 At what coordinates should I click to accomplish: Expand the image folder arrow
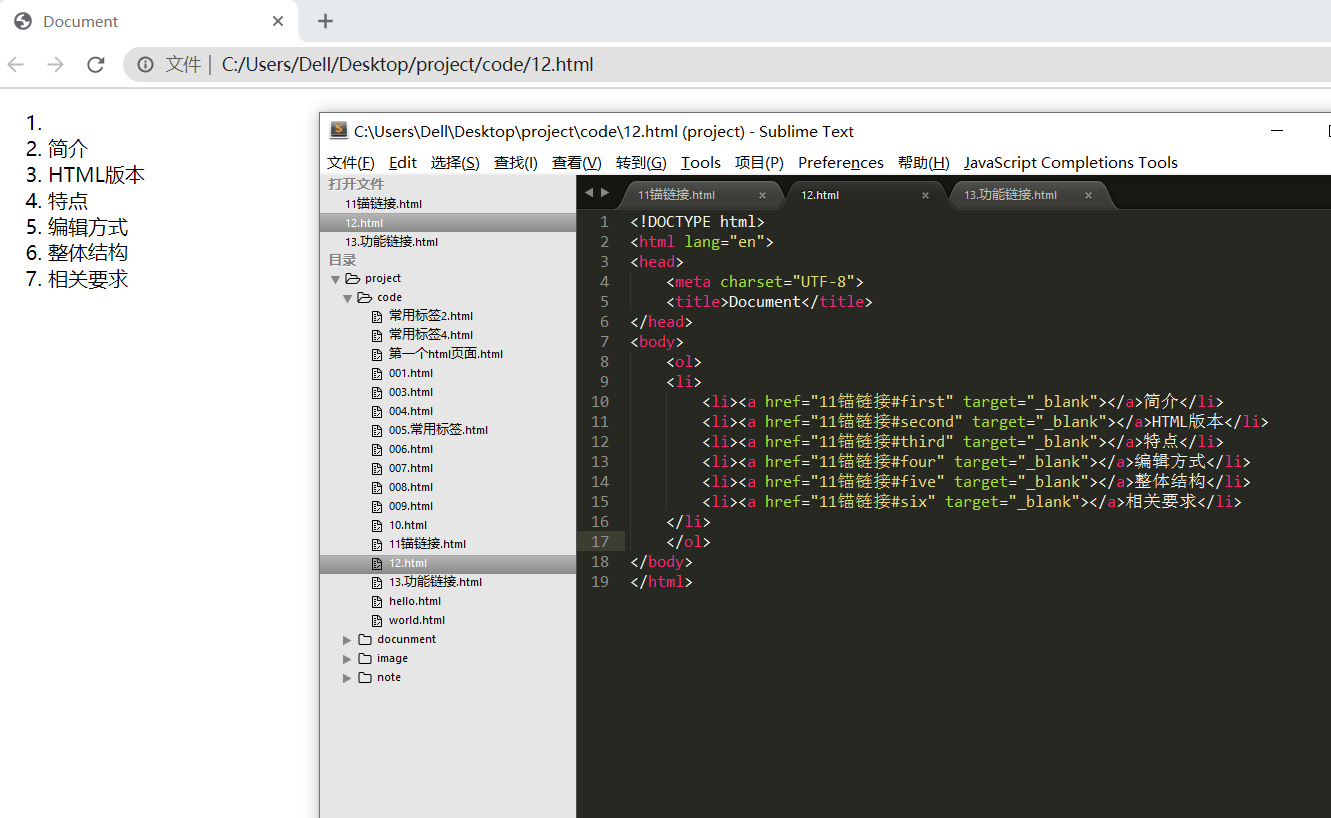pos(348,659)
